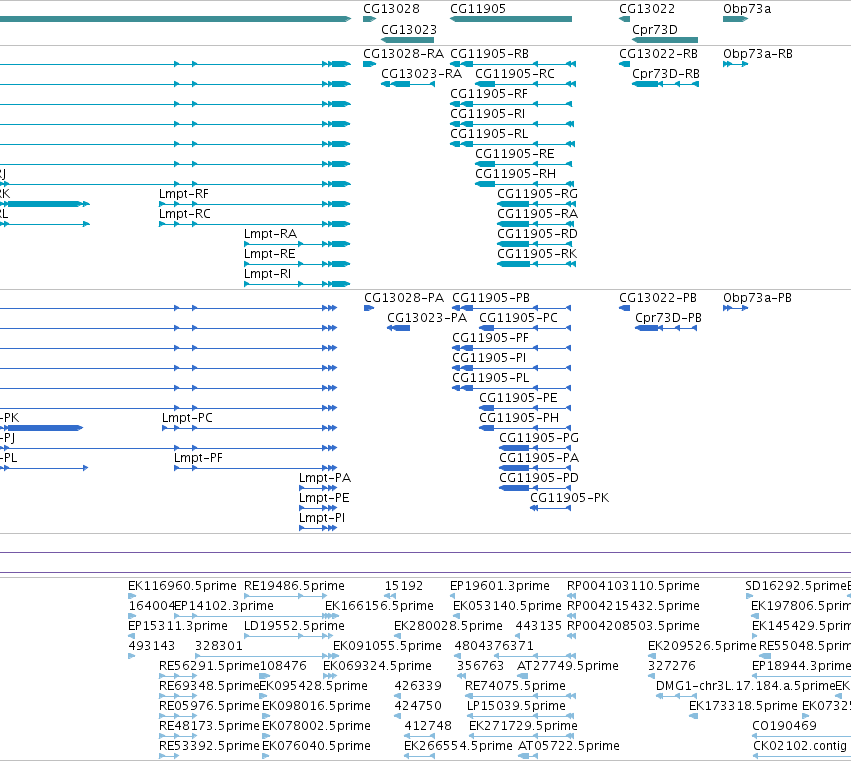This screenshot has height=761, width=851.
Task: Click EST RE74075.5prime
Action: pyautogui.click(x=516, y=686)
